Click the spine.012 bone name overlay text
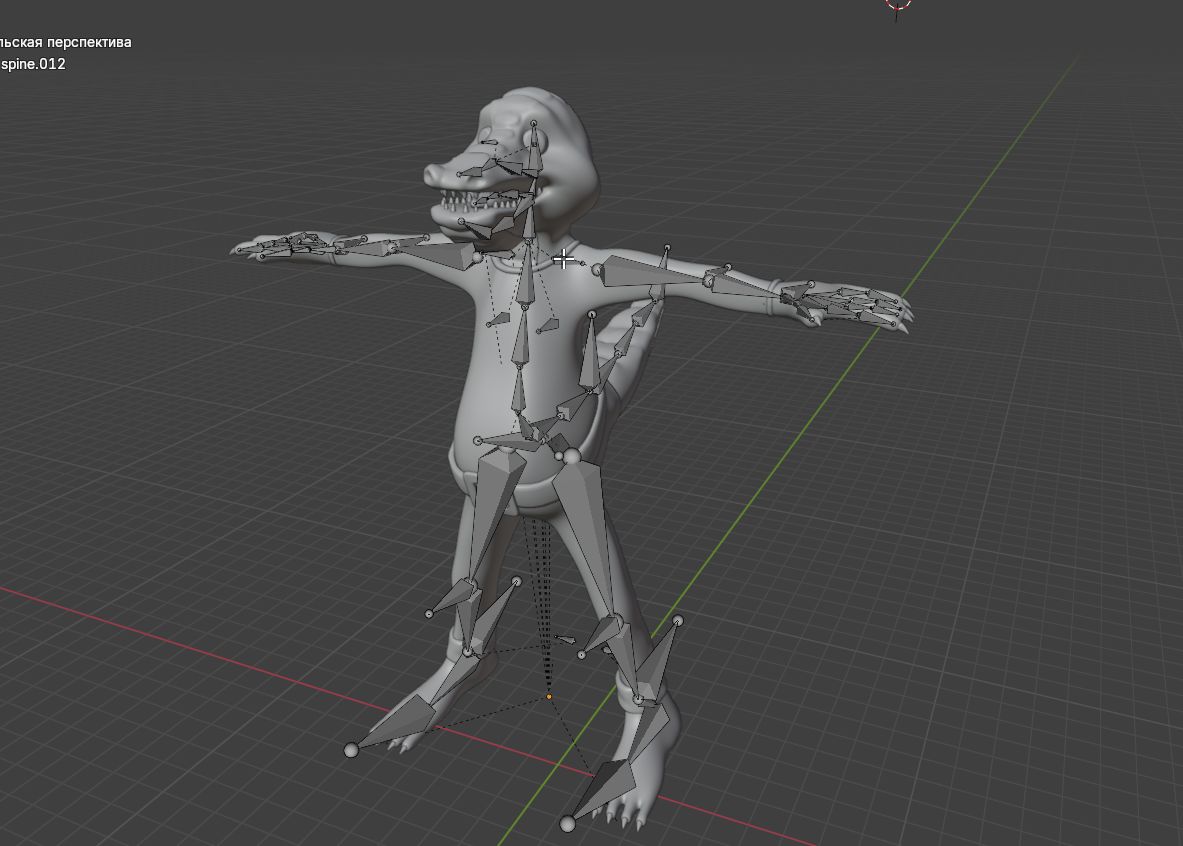1183x846 pixels. pyautogui.click(x=32, y=64)
